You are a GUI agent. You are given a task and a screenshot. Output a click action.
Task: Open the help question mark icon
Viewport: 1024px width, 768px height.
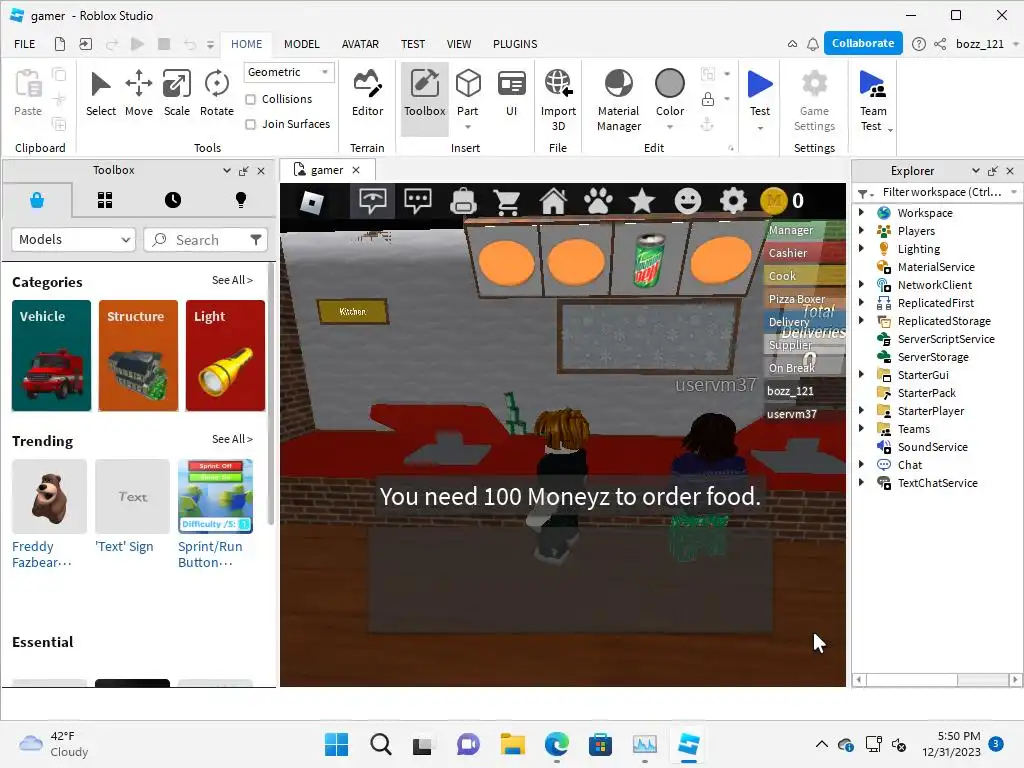[919, 44]
